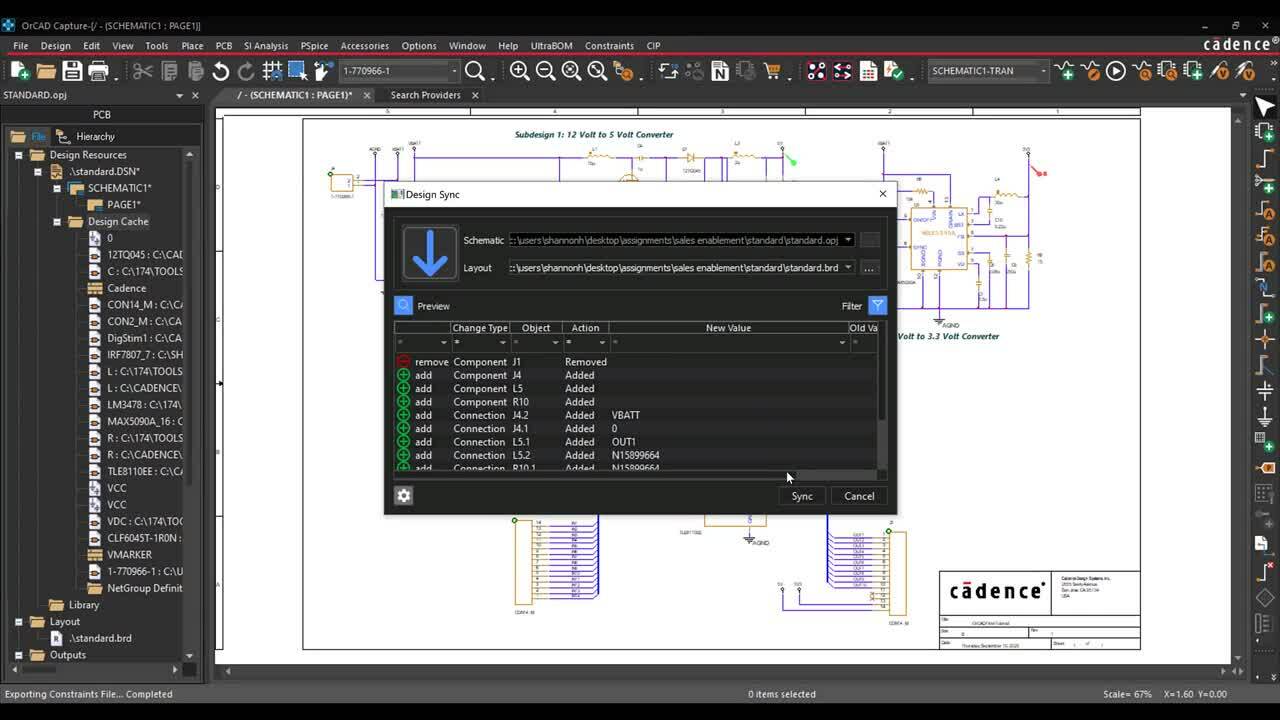Select the Zoom In tool

519,70
